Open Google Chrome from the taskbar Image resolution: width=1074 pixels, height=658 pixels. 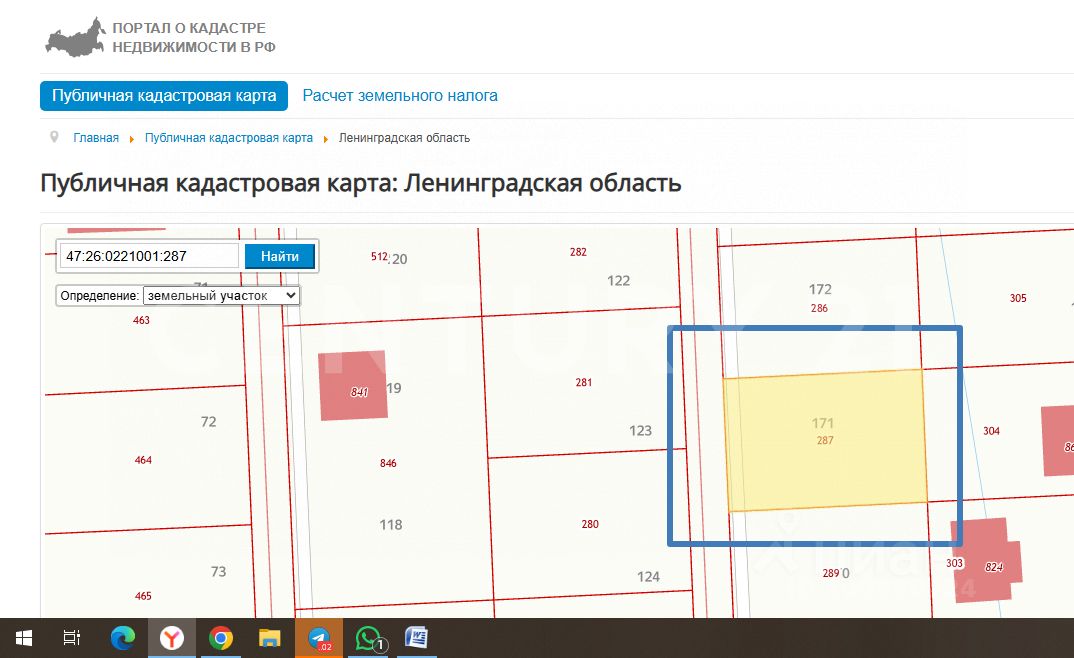coord(221,638)
